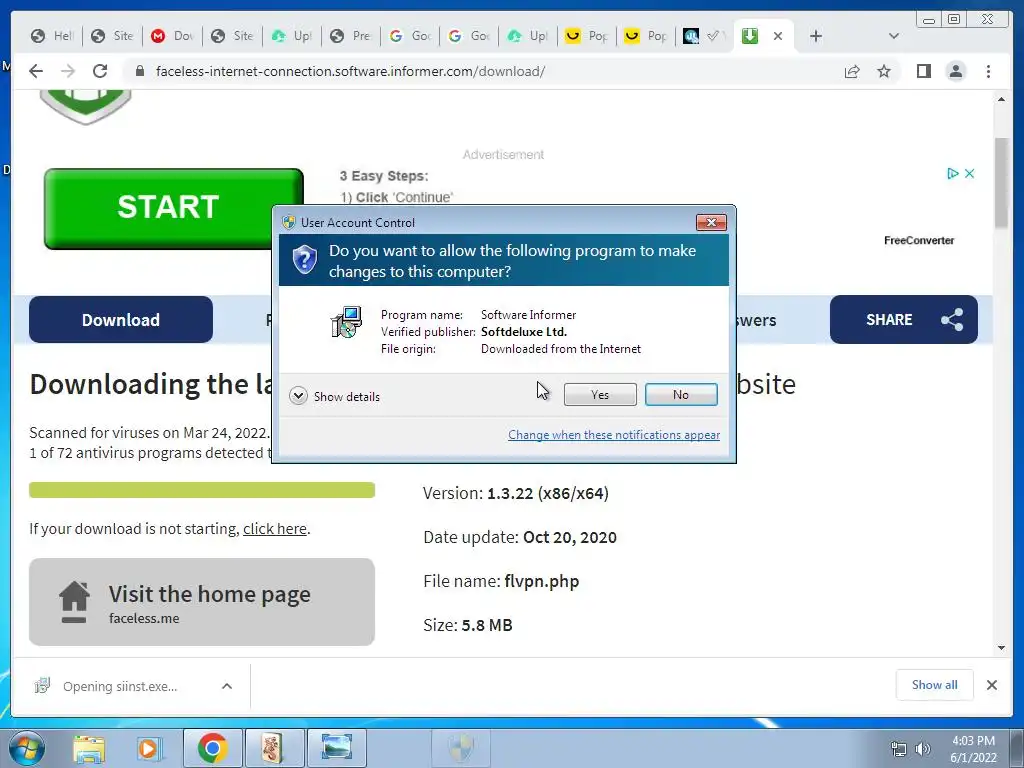Viewport: 1024px width, 768px height.
Task: Click FreeConverter ad text
Action: point(919,240)
